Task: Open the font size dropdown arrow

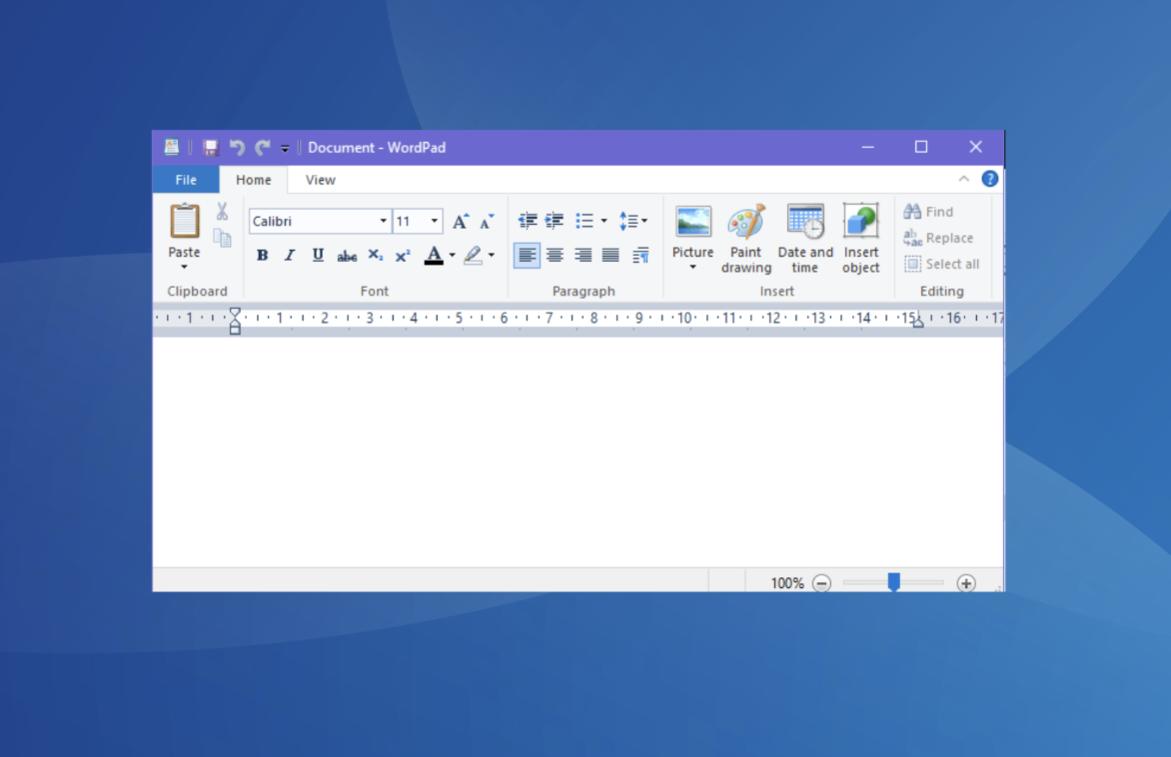Action: pyautogui.click(x=434, y=221)
